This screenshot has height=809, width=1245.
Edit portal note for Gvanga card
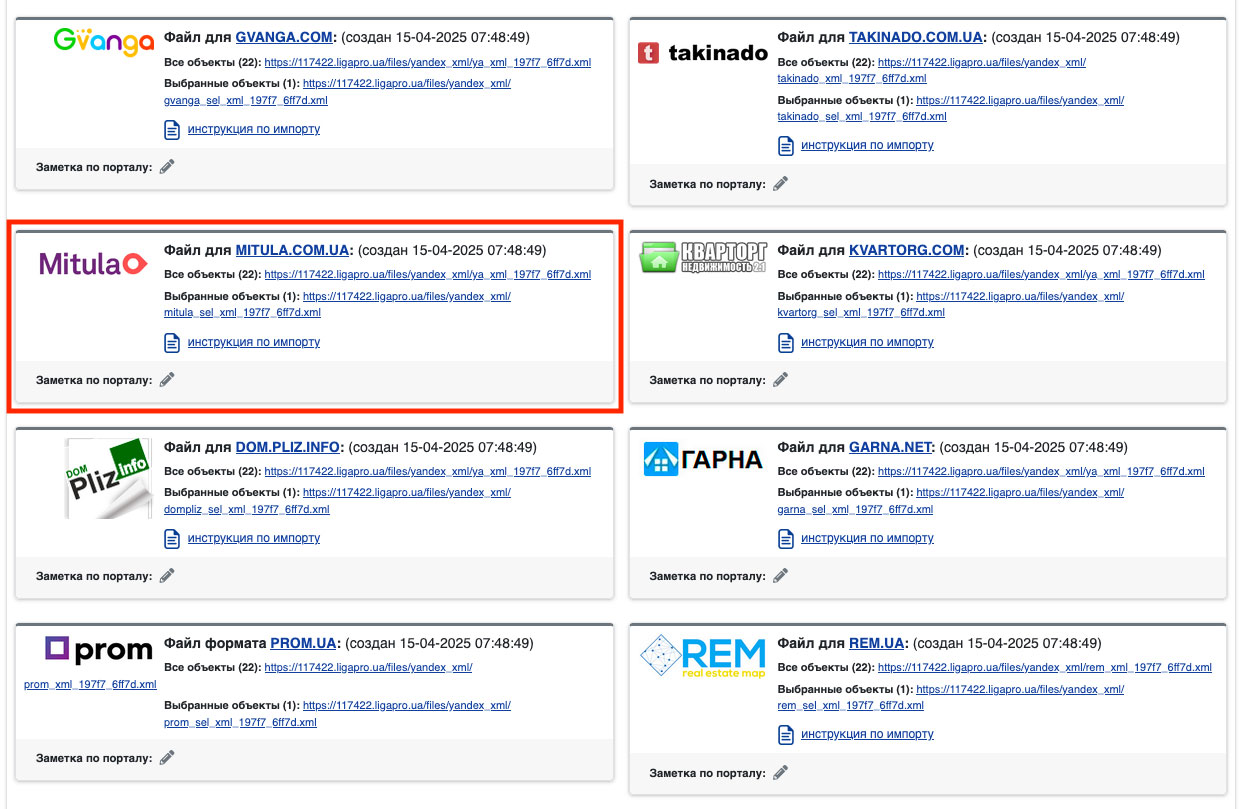(167, 167)
